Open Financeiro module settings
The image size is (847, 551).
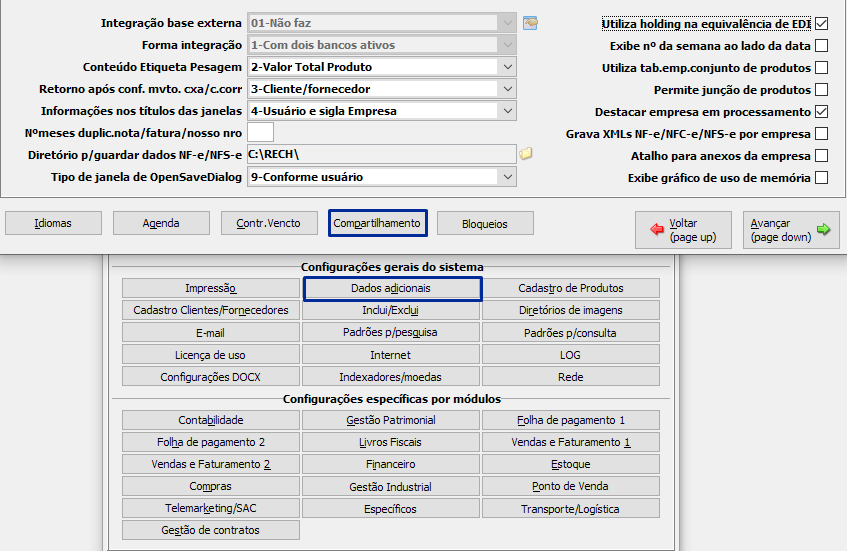pos(391,465)
